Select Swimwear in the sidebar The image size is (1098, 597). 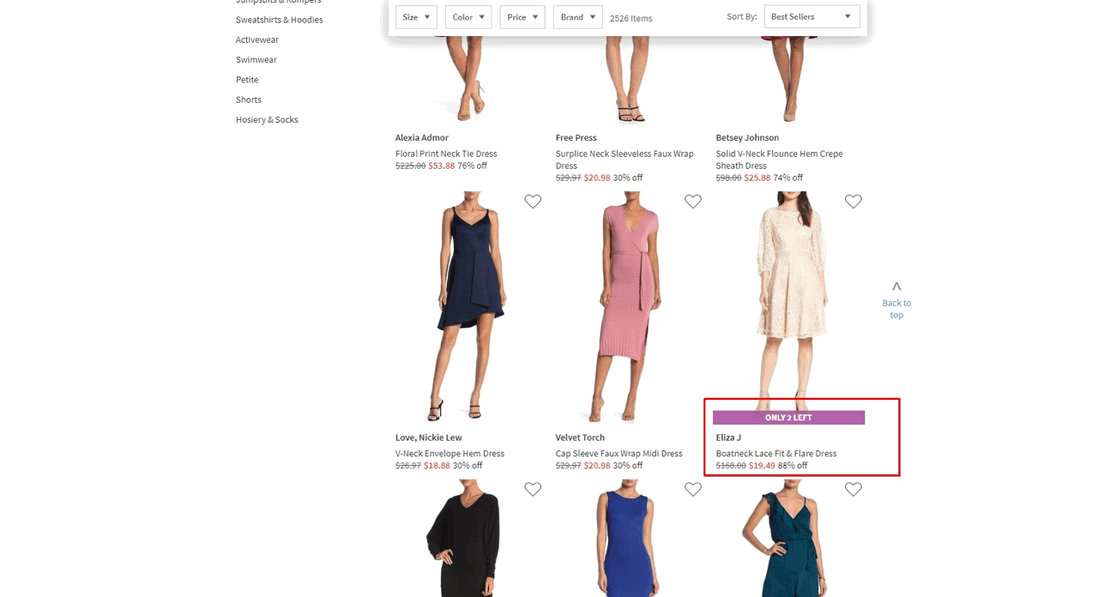(256, 59)
